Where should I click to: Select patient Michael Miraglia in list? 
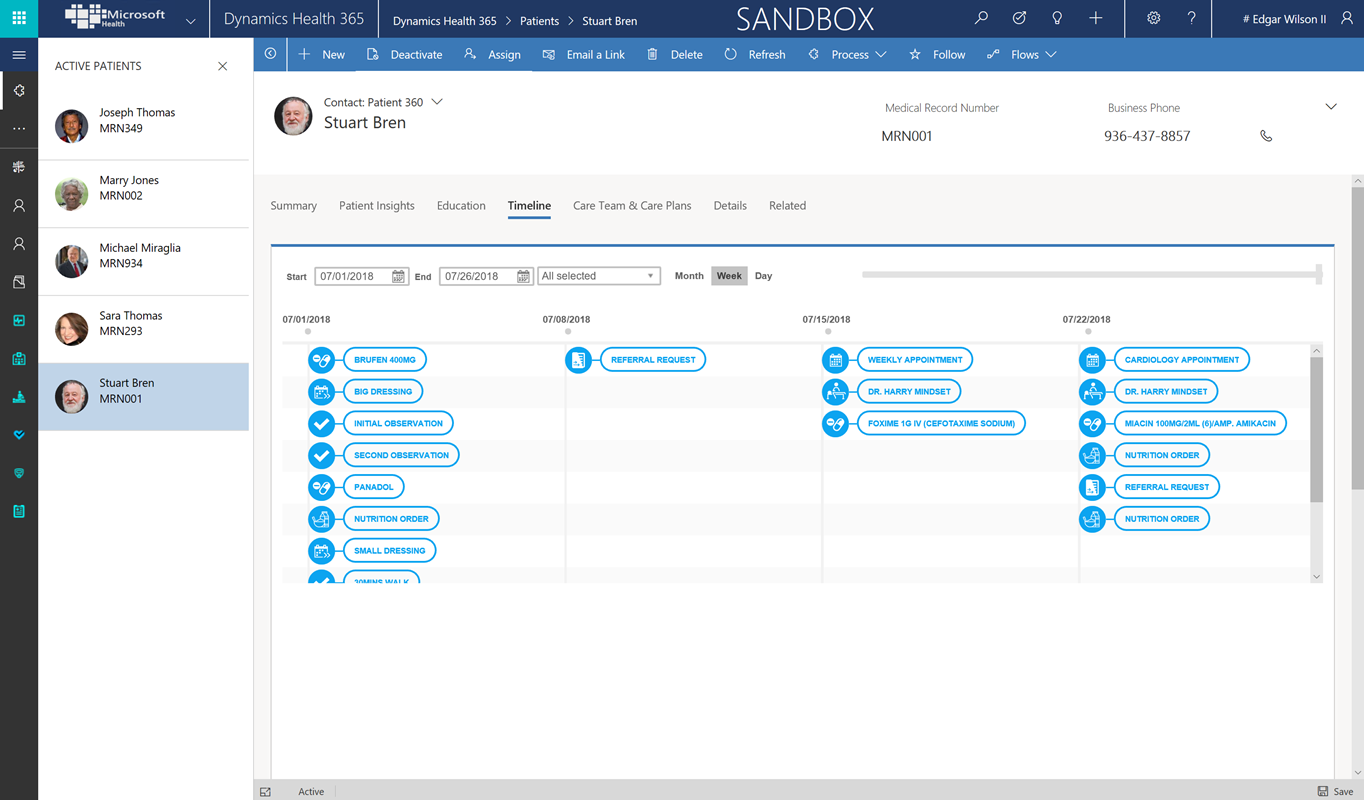pyautogui.click(x=144, y=262)
